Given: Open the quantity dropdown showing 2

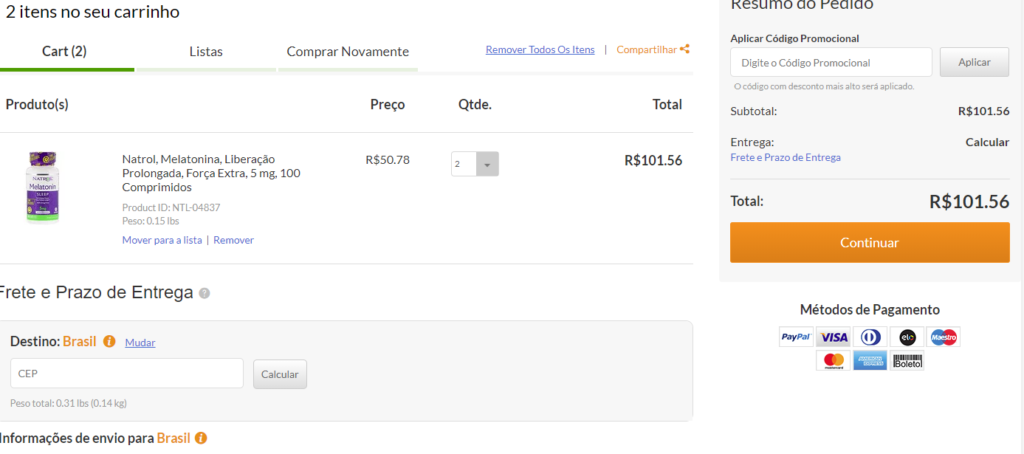Looking at the screenshot, I should [x=475, y=164].
